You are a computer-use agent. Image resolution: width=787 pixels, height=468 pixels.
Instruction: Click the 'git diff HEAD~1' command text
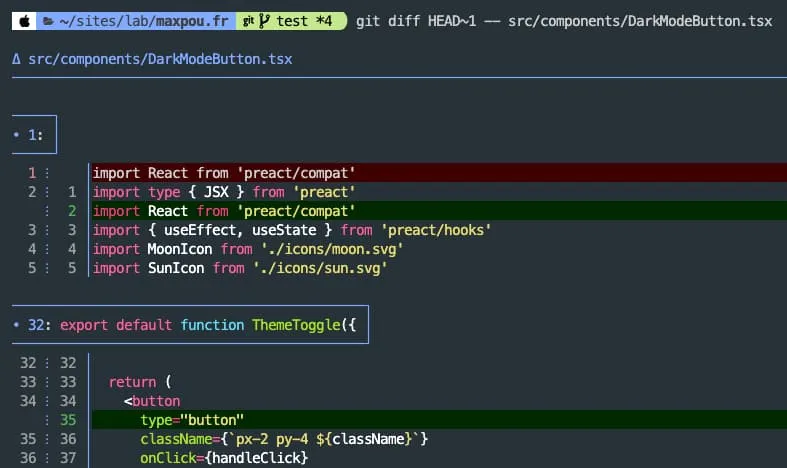click(416, 21)
